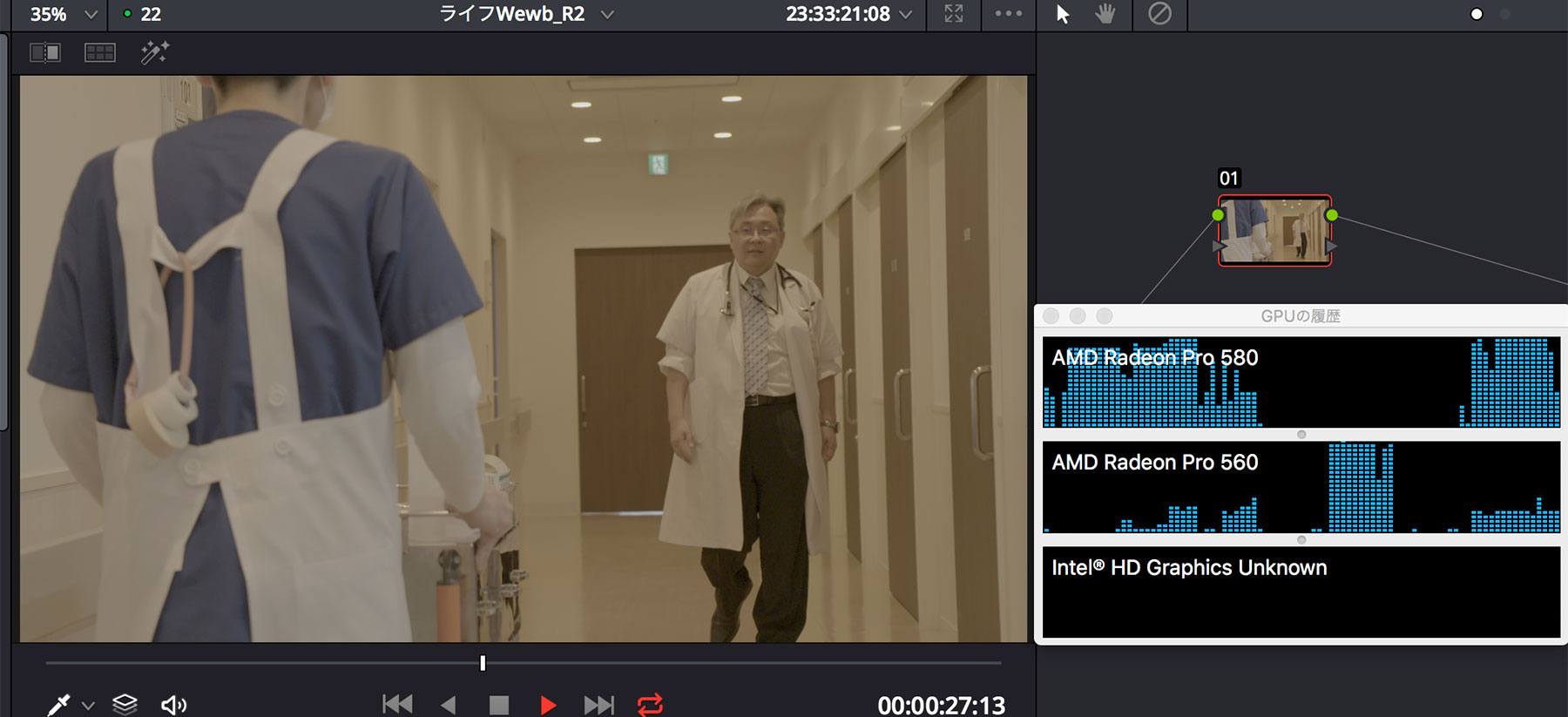The image size is (1568, 717).
Task: Select the hand pan tool
Action: [x=1105, y=14]
